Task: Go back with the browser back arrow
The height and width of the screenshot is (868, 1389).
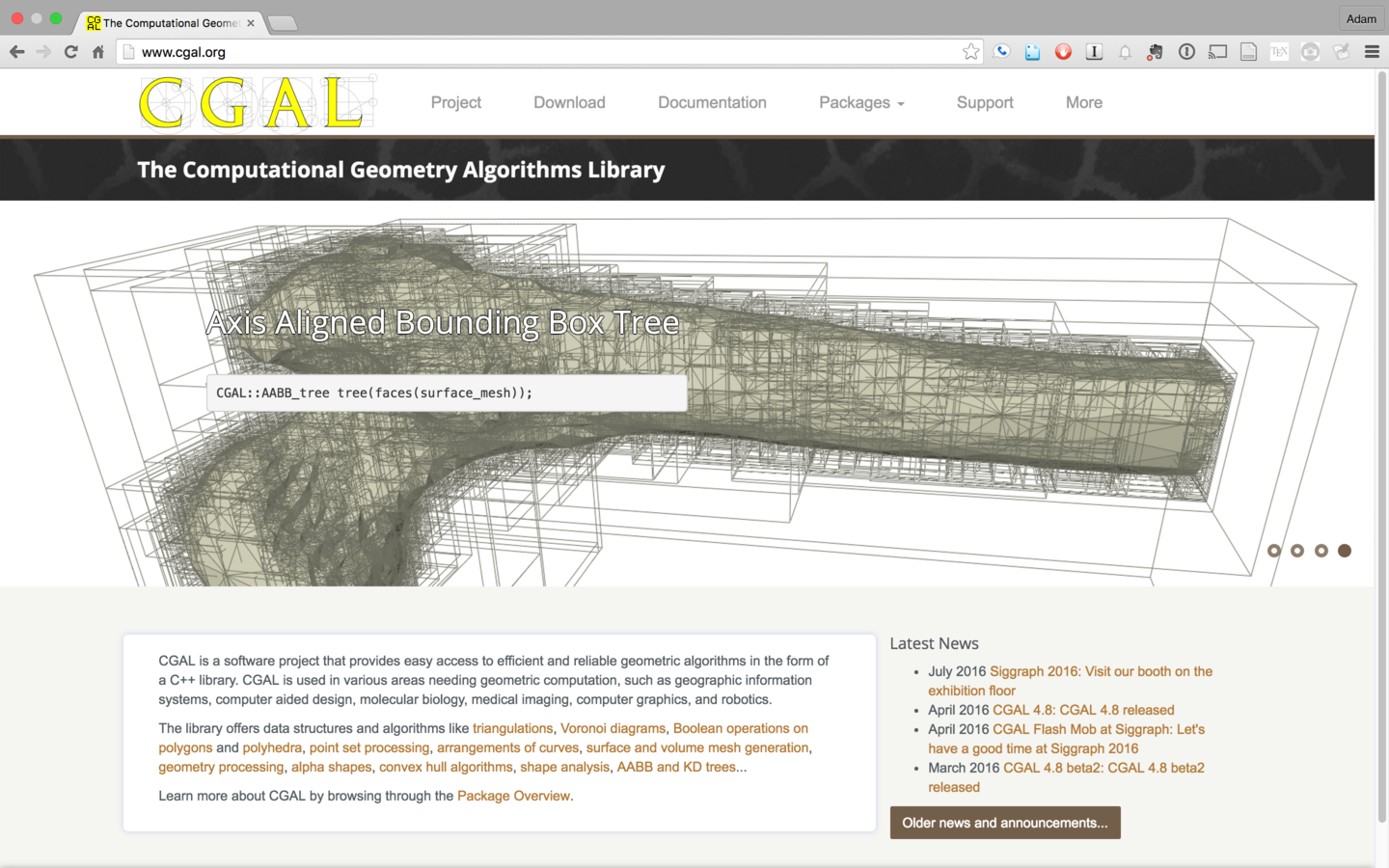Action: pos(16,52)
